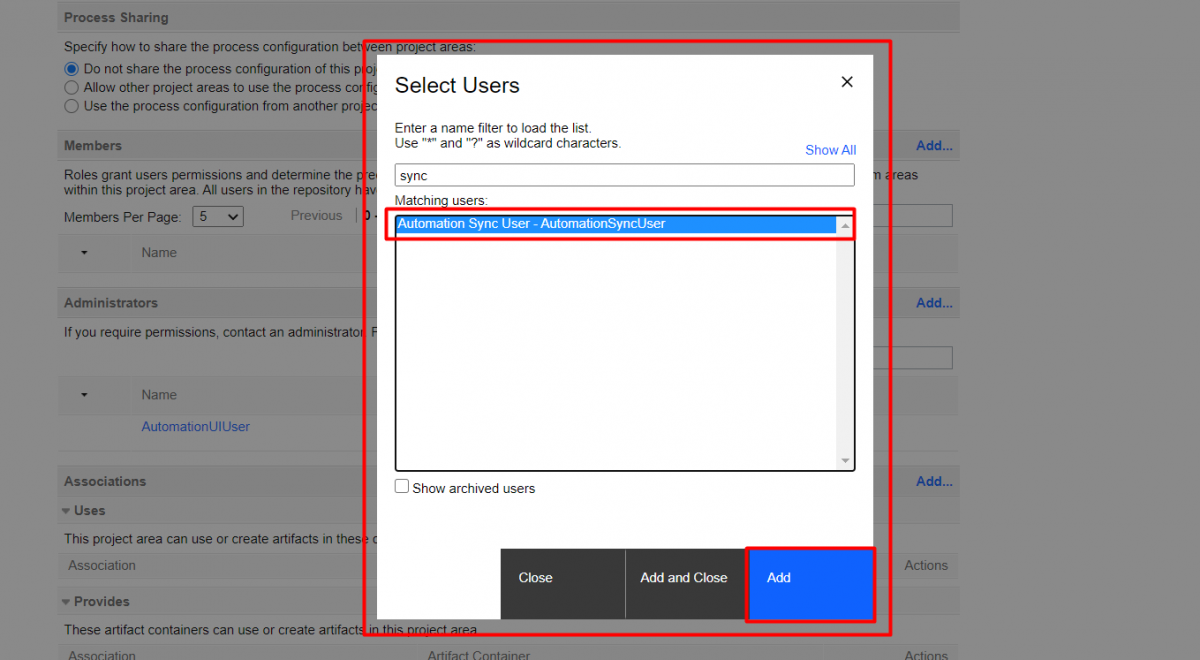
Task: Open the Members table actions arrow menu
Action: [x=84, y=253]
